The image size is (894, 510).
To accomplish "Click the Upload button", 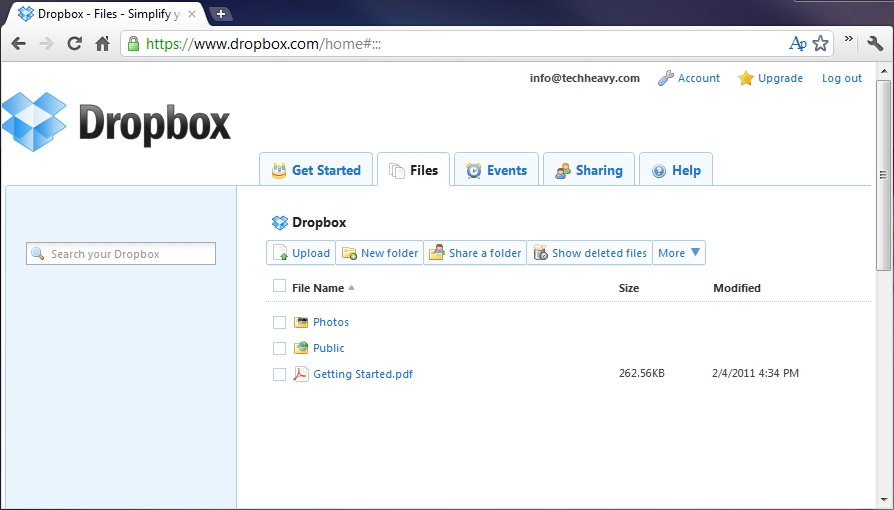I will [x=301, y=253].
